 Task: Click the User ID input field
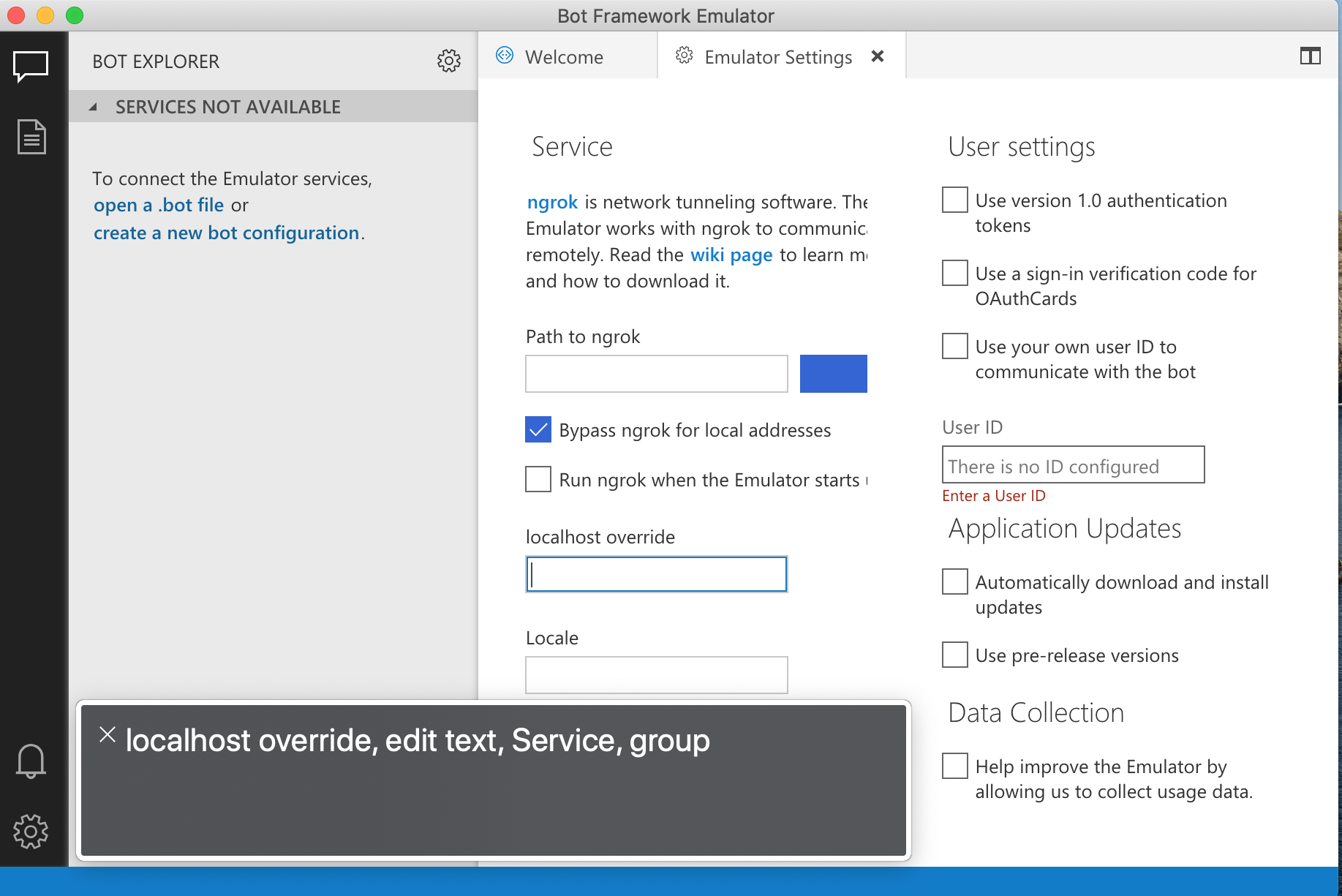pos(1074,464)
